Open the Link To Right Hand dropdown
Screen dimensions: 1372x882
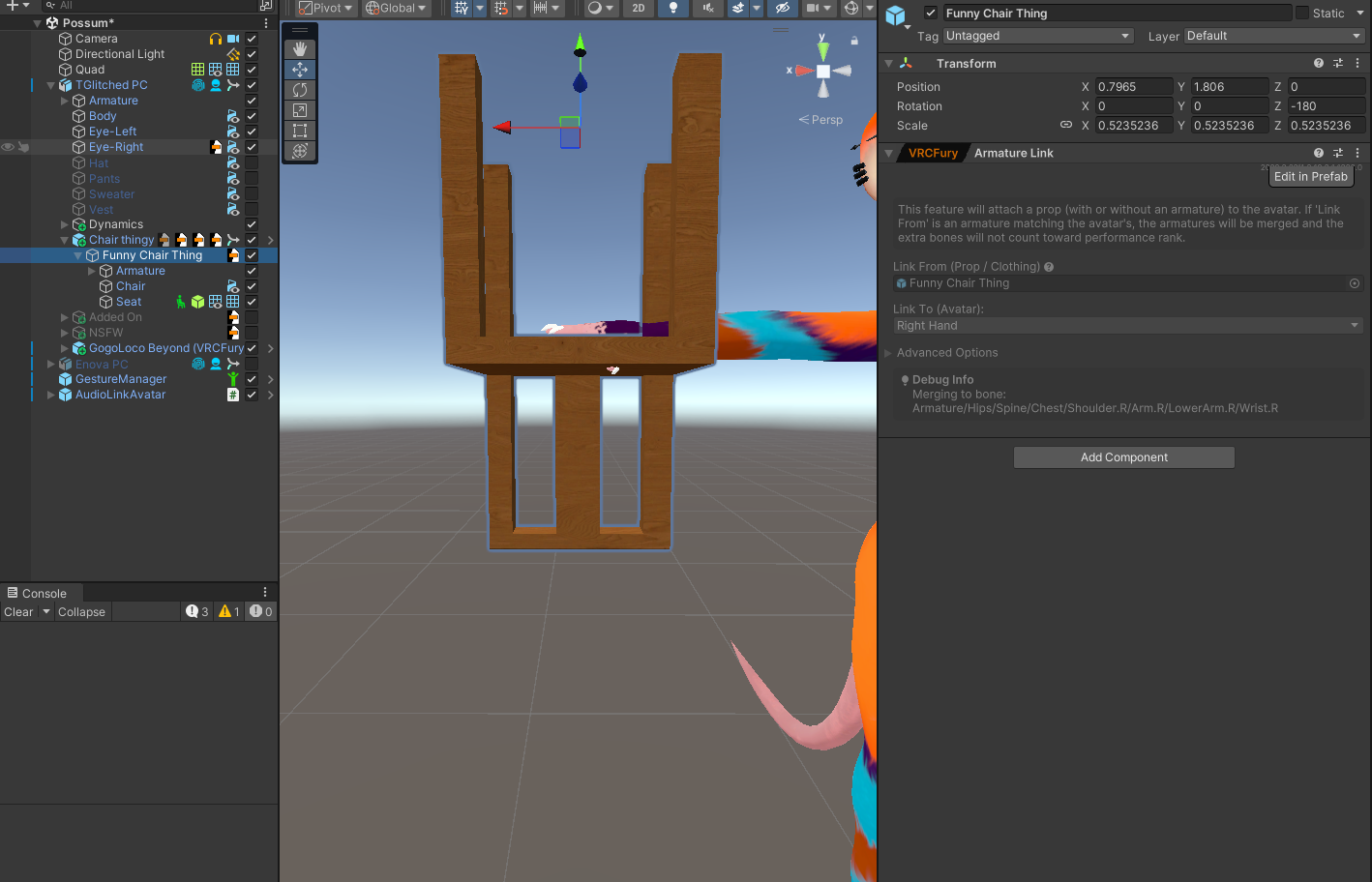coord(1127,326)
